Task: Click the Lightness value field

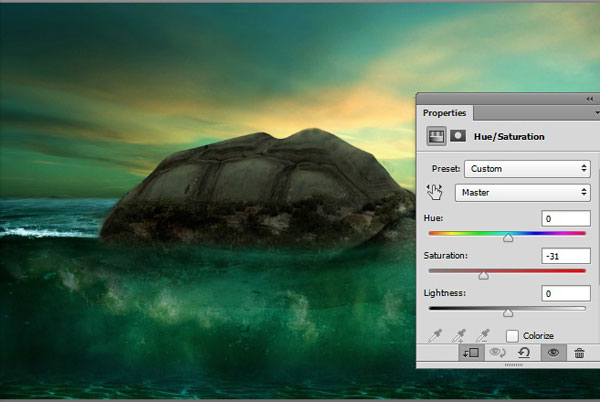Action: (566, 294)
